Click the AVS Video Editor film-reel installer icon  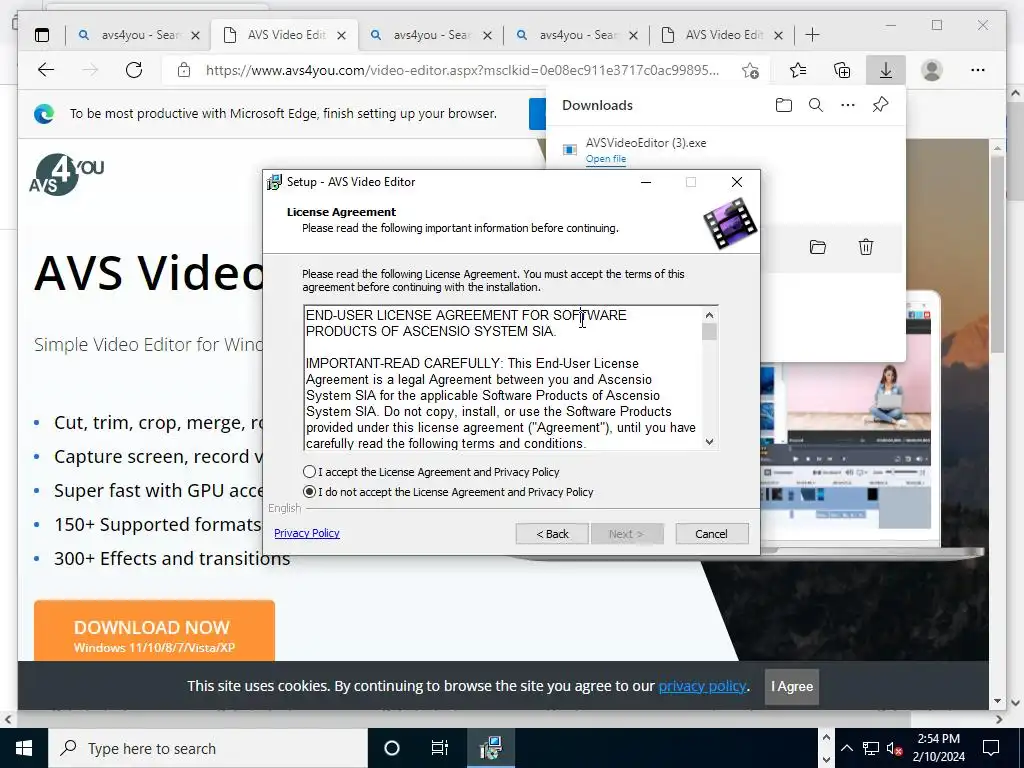point(730,223)
